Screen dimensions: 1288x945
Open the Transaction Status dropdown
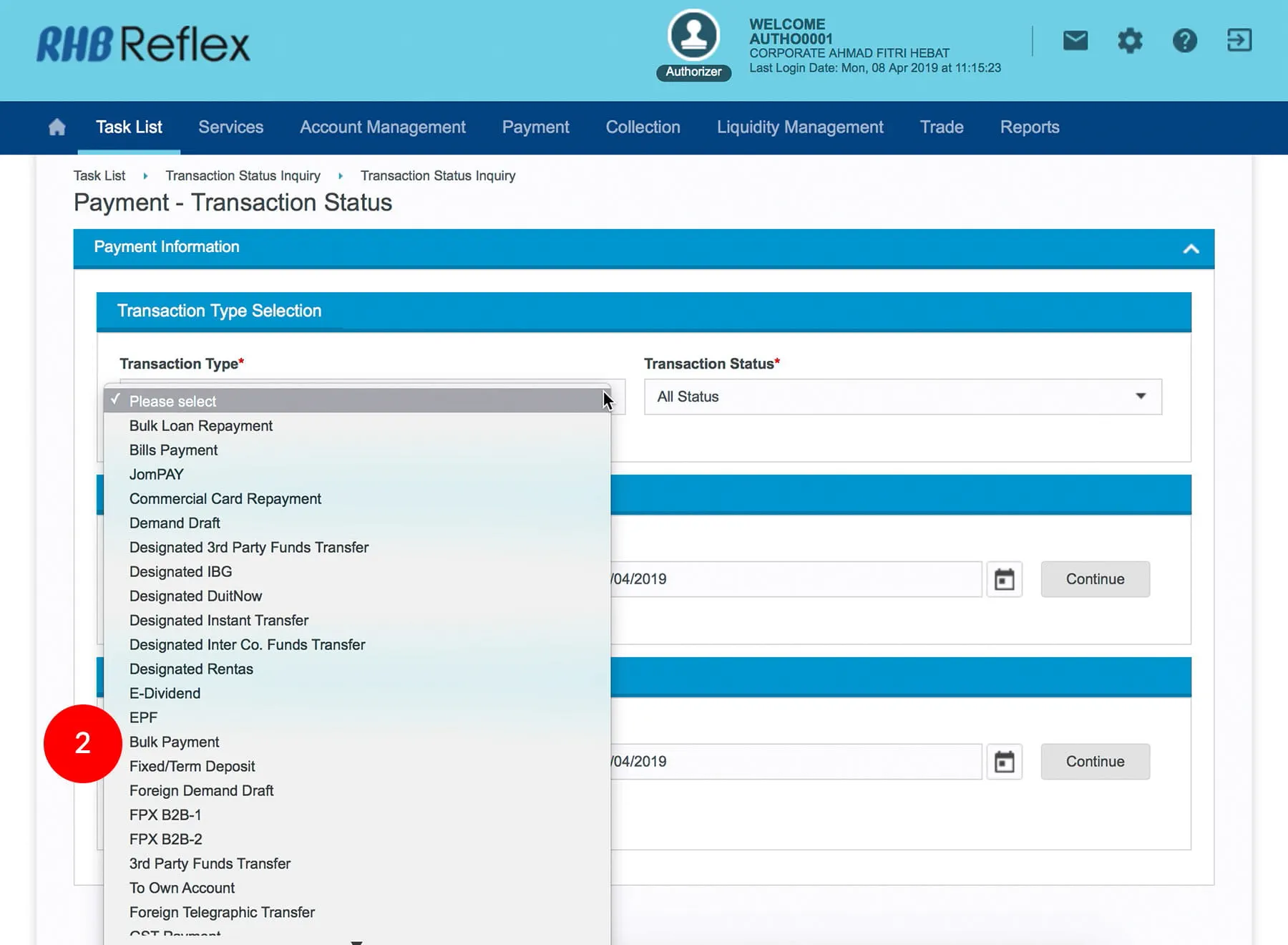[x=902, y=397]
